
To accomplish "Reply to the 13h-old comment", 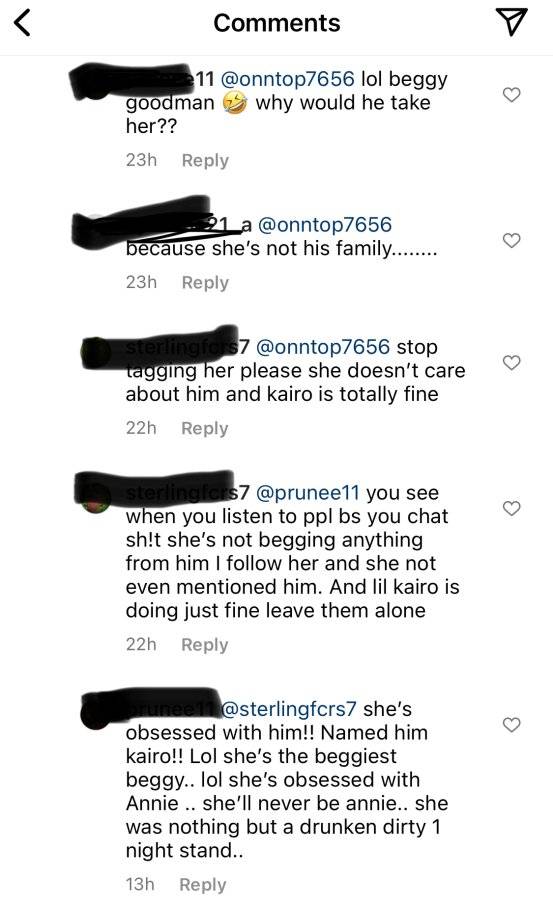I will [x=203, y=885].
